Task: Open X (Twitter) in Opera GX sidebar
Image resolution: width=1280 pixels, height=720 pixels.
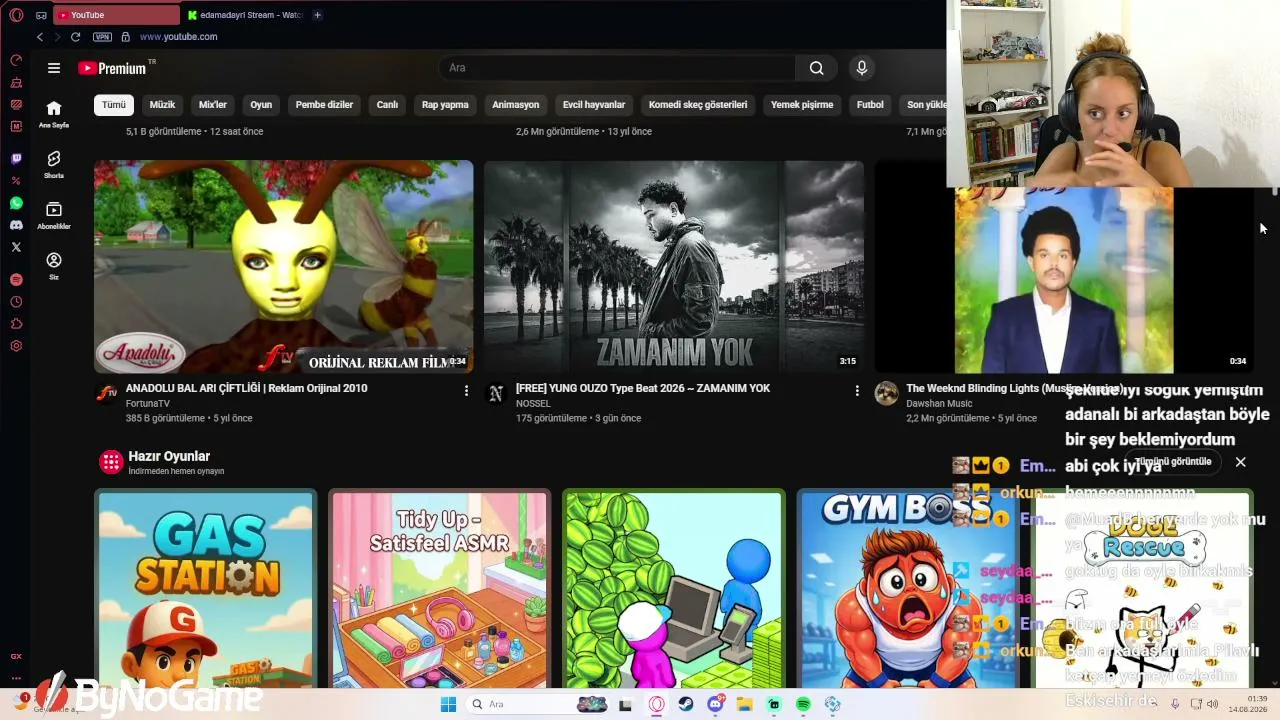Action: [16, 247]
